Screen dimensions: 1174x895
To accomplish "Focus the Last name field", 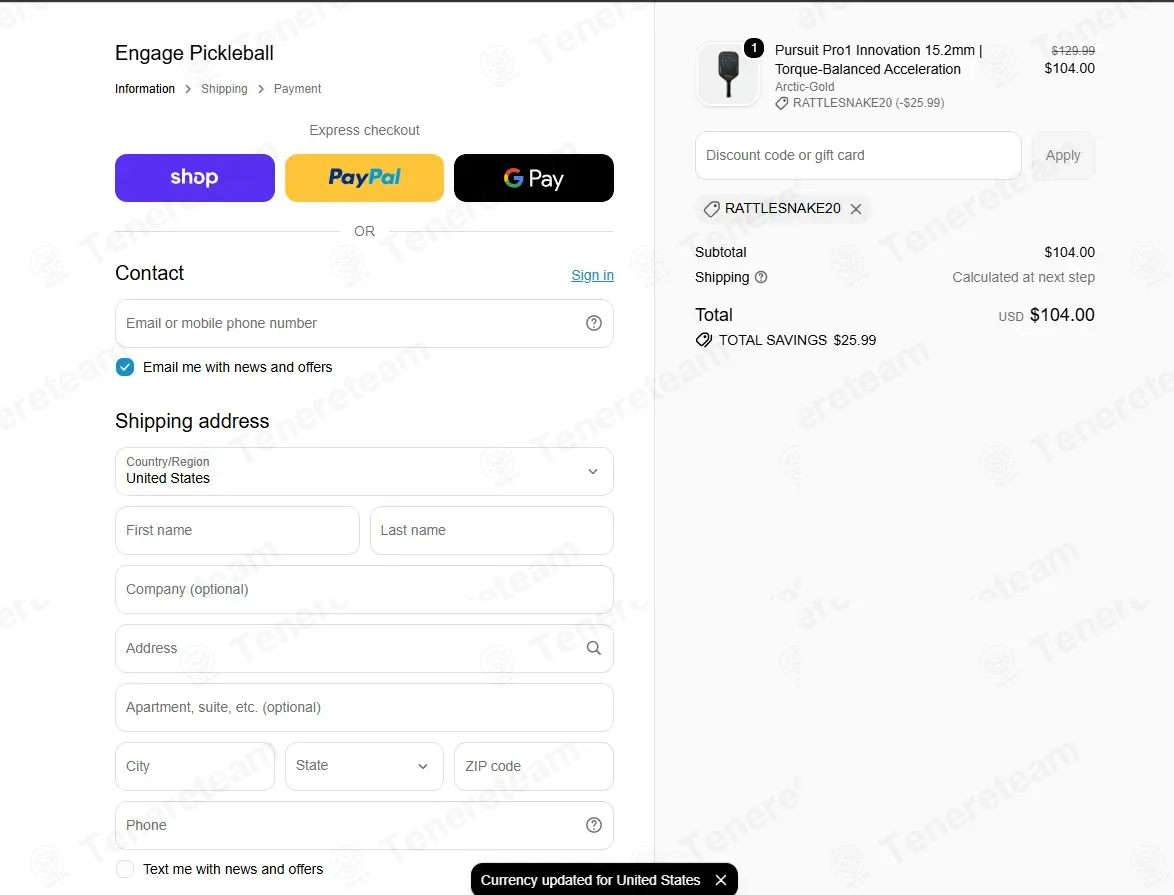I will [x=492, y=530].
